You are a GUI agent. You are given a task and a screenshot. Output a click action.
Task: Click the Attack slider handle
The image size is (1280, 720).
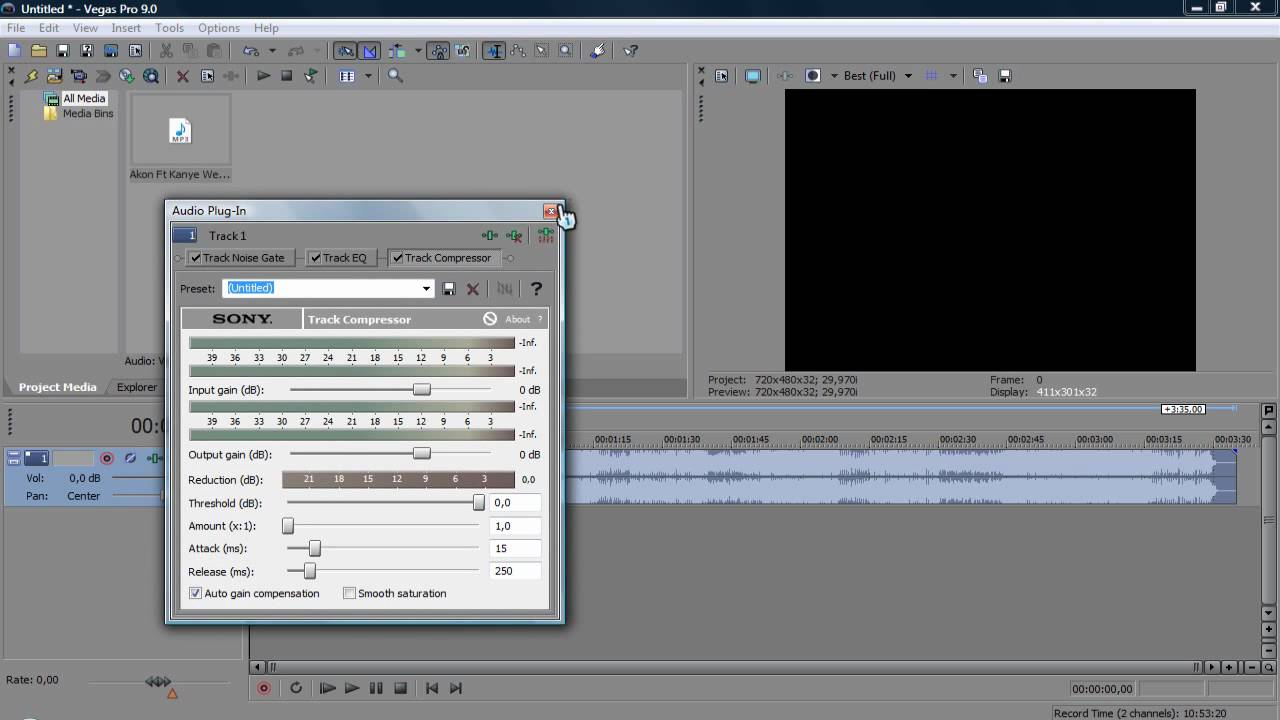(315, 548)
